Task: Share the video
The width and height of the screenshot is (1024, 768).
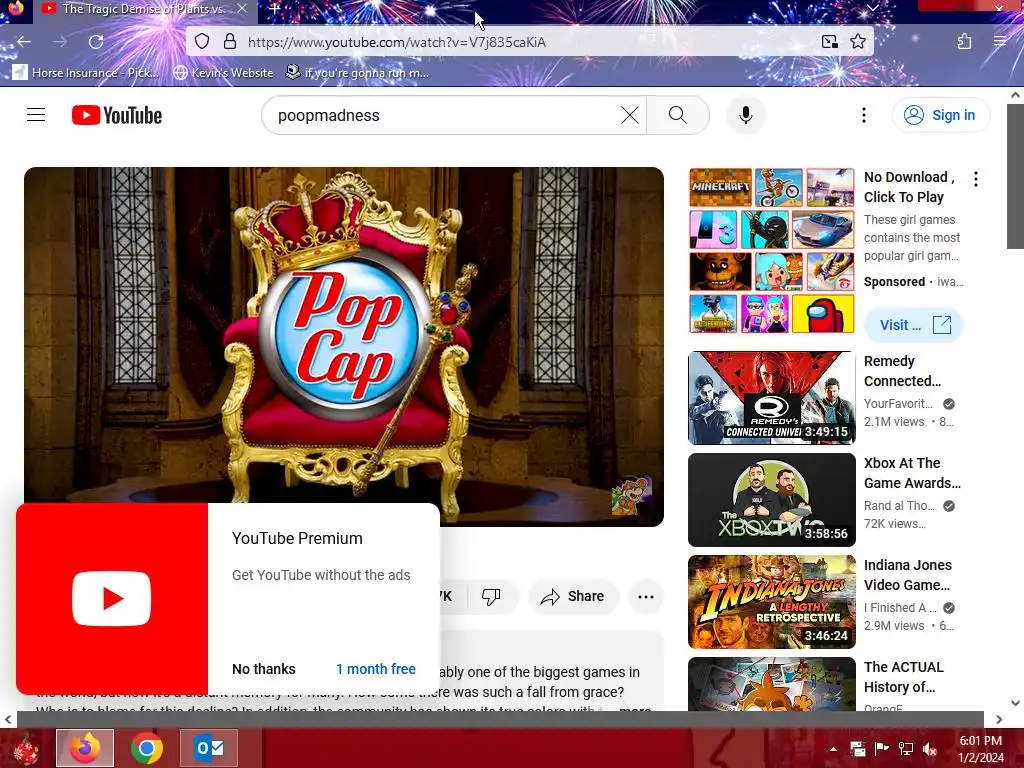Action: pyautogui.click(x=573, y=596)
